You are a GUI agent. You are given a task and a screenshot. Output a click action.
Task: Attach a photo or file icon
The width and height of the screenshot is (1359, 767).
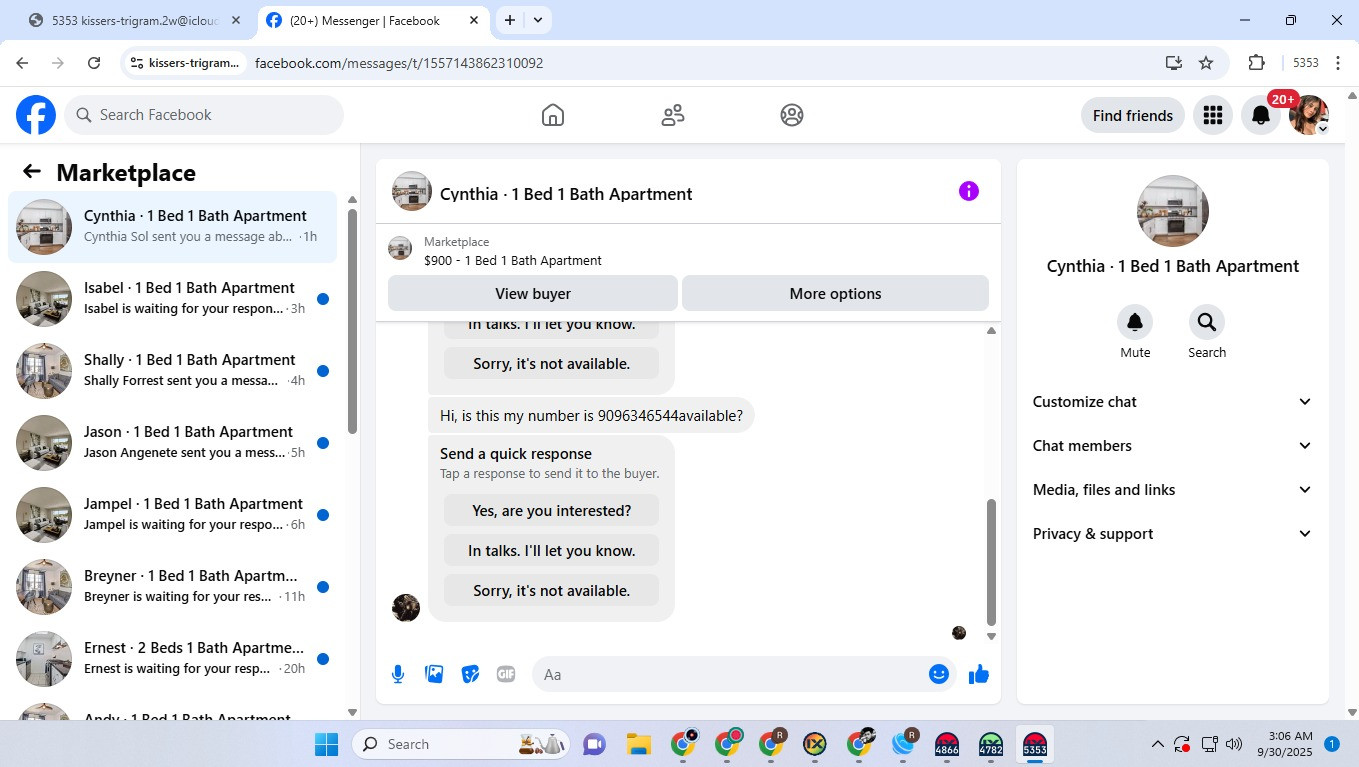coord(434,674)
